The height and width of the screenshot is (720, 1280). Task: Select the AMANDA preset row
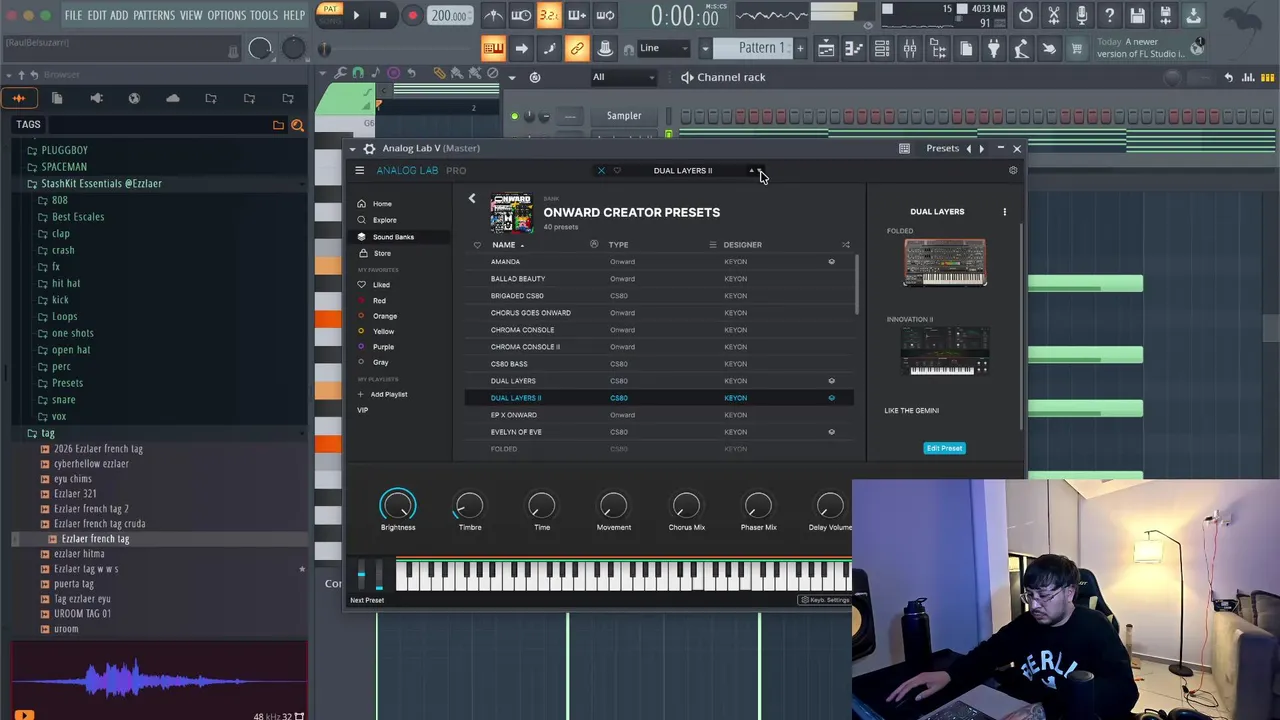(x=659, y=262)
